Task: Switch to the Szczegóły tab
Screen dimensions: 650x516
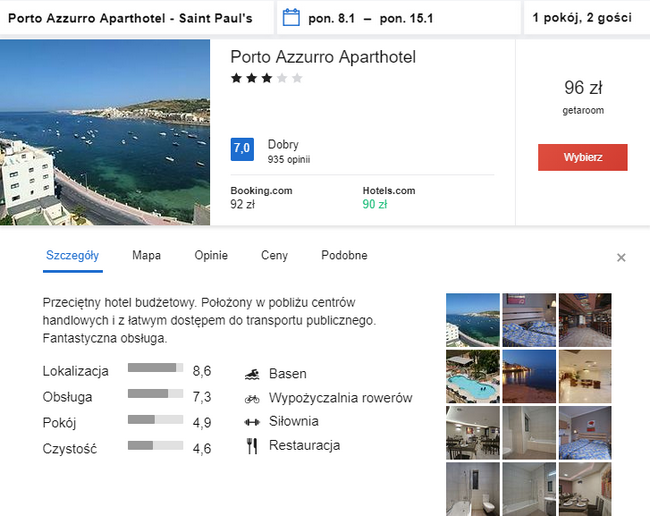Action: (x=73, y=255)
